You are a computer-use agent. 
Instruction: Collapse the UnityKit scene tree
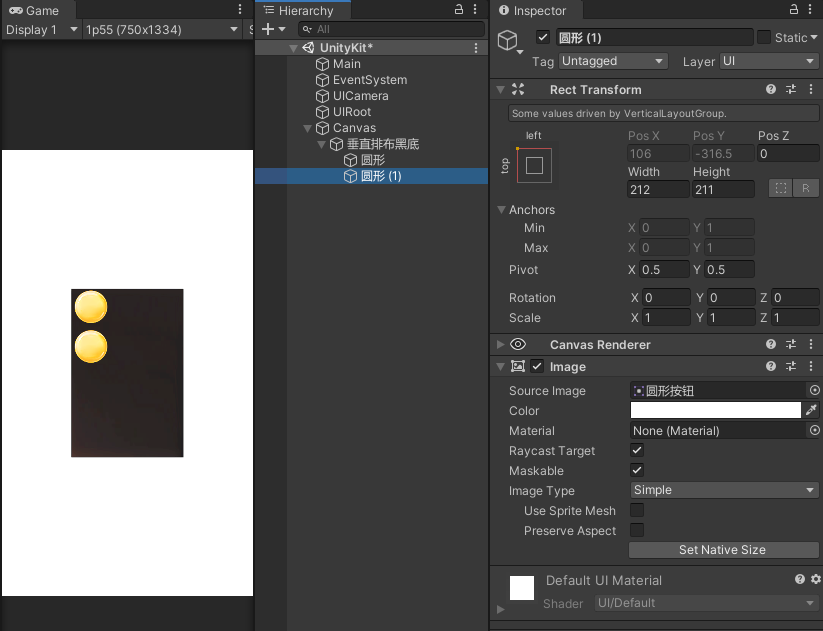click(x=293, y=48)
